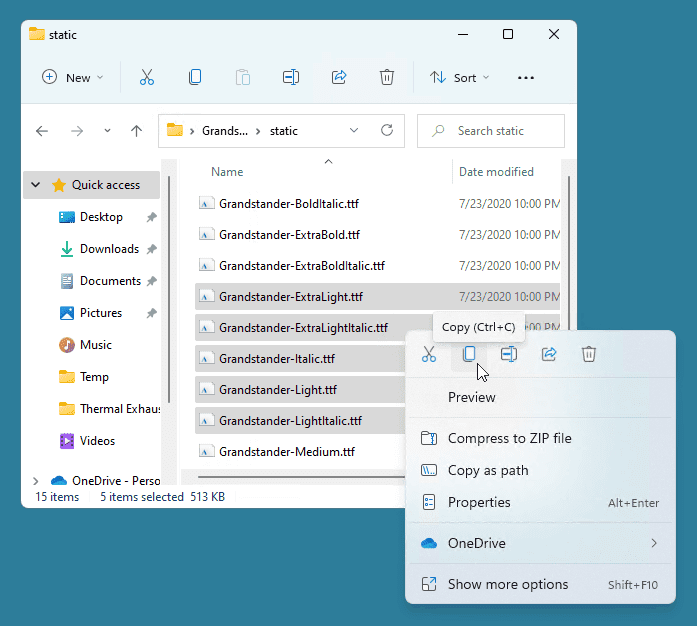
Task: Click the chevron before Grands... in breadcrumb
Action: point(192,131)
